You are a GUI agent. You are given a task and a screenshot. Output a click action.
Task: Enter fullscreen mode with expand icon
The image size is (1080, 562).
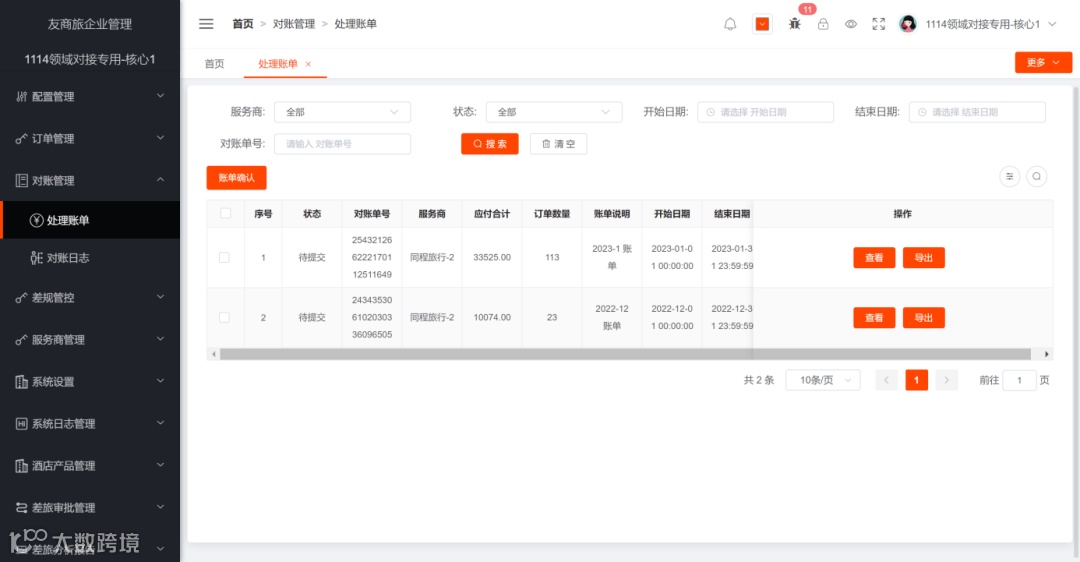click(879, 24)
